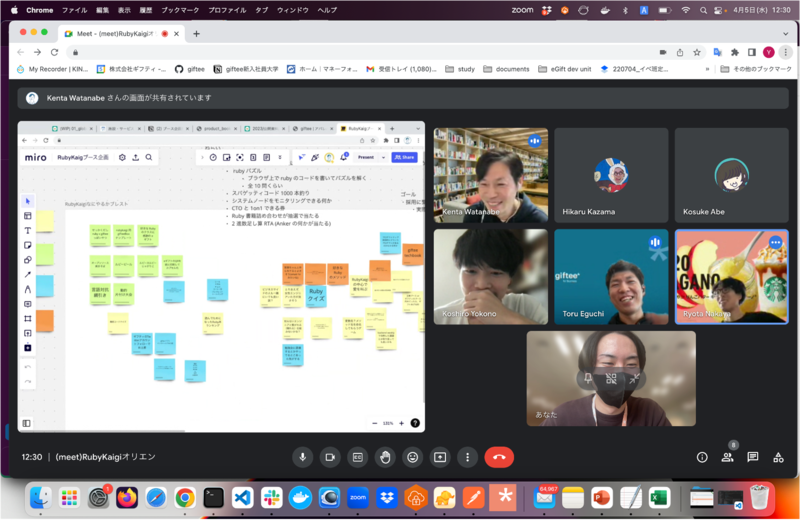Click zoom status item in menu bar

[x=522, y=10]
